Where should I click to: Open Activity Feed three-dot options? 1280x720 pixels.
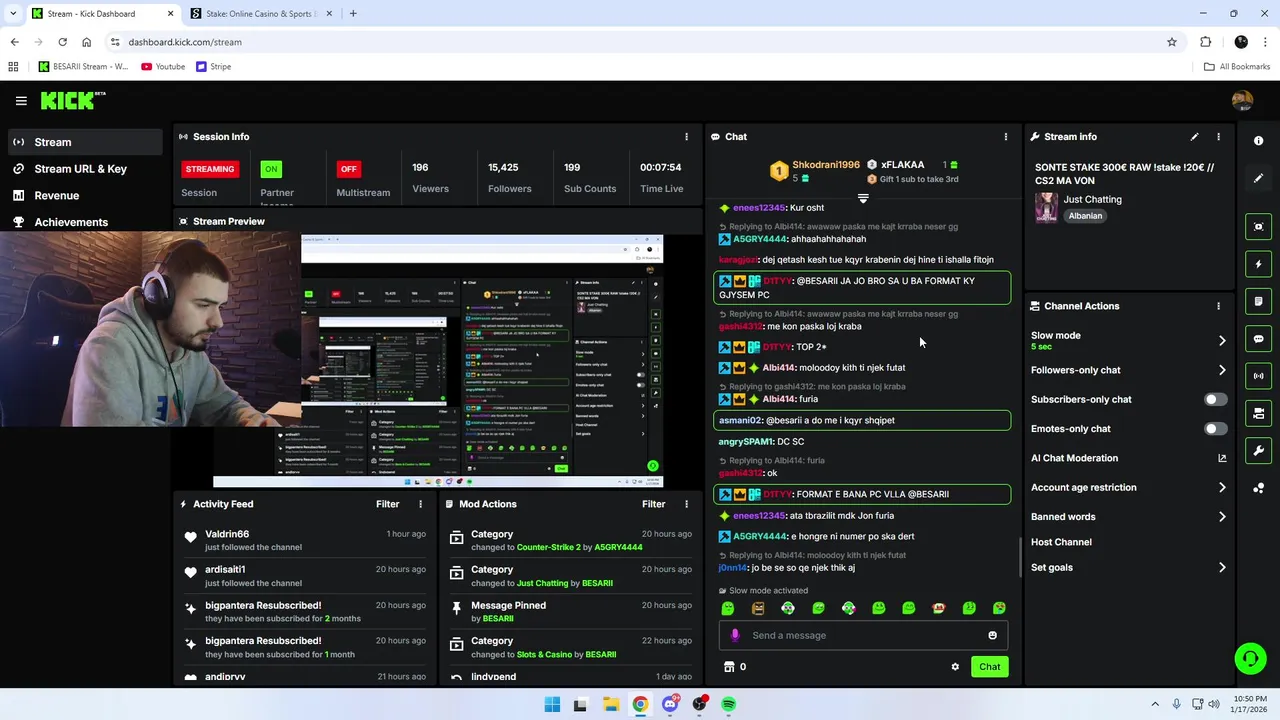420,504
